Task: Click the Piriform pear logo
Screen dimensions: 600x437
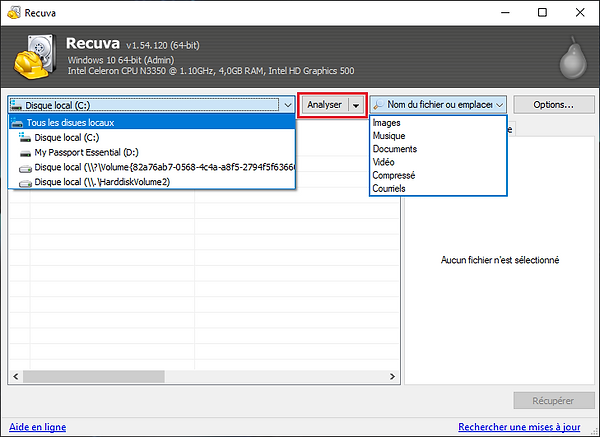Action: [x=573, y=58]
